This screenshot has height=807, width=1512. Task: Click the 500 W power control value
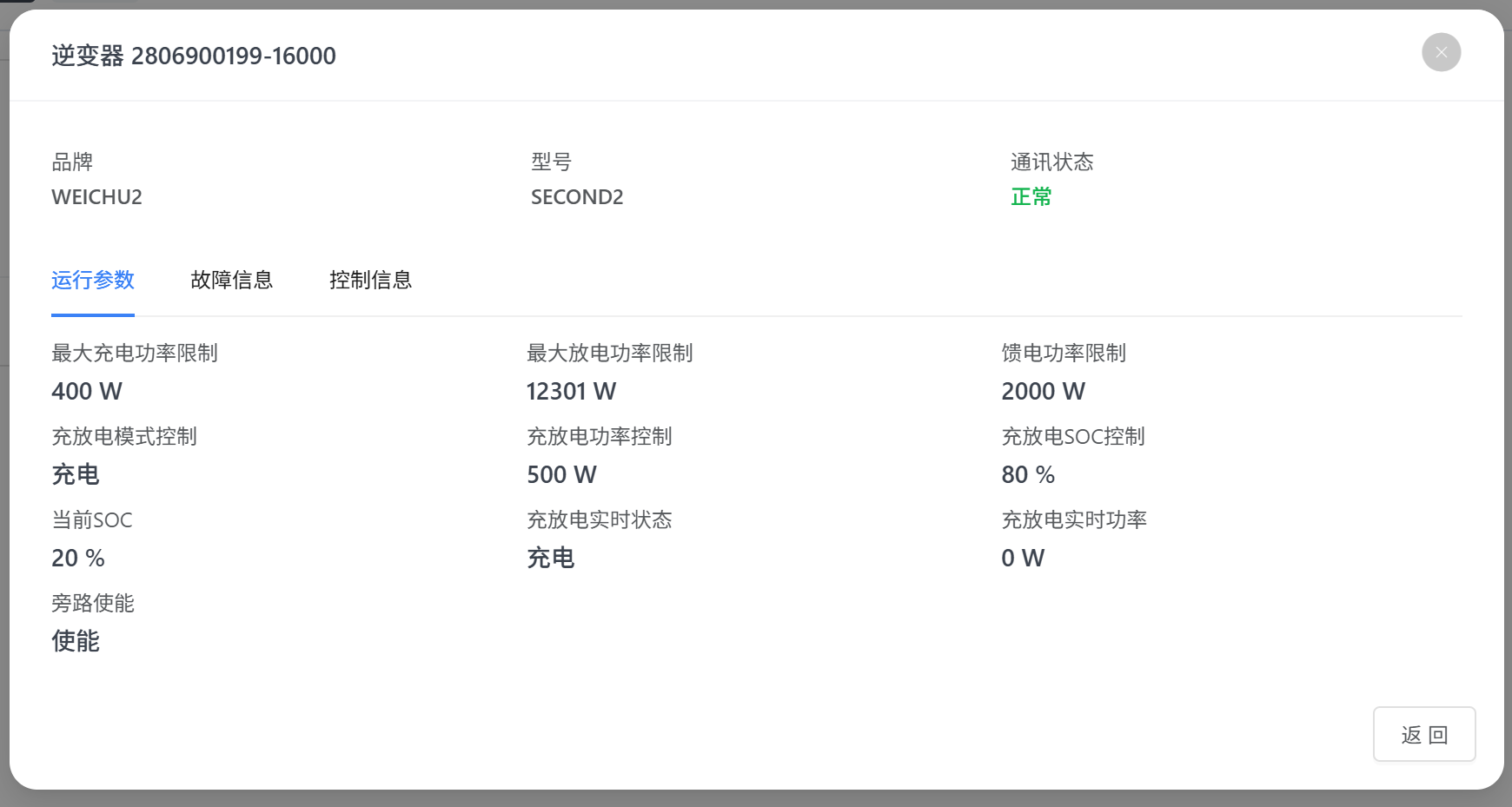561,474
